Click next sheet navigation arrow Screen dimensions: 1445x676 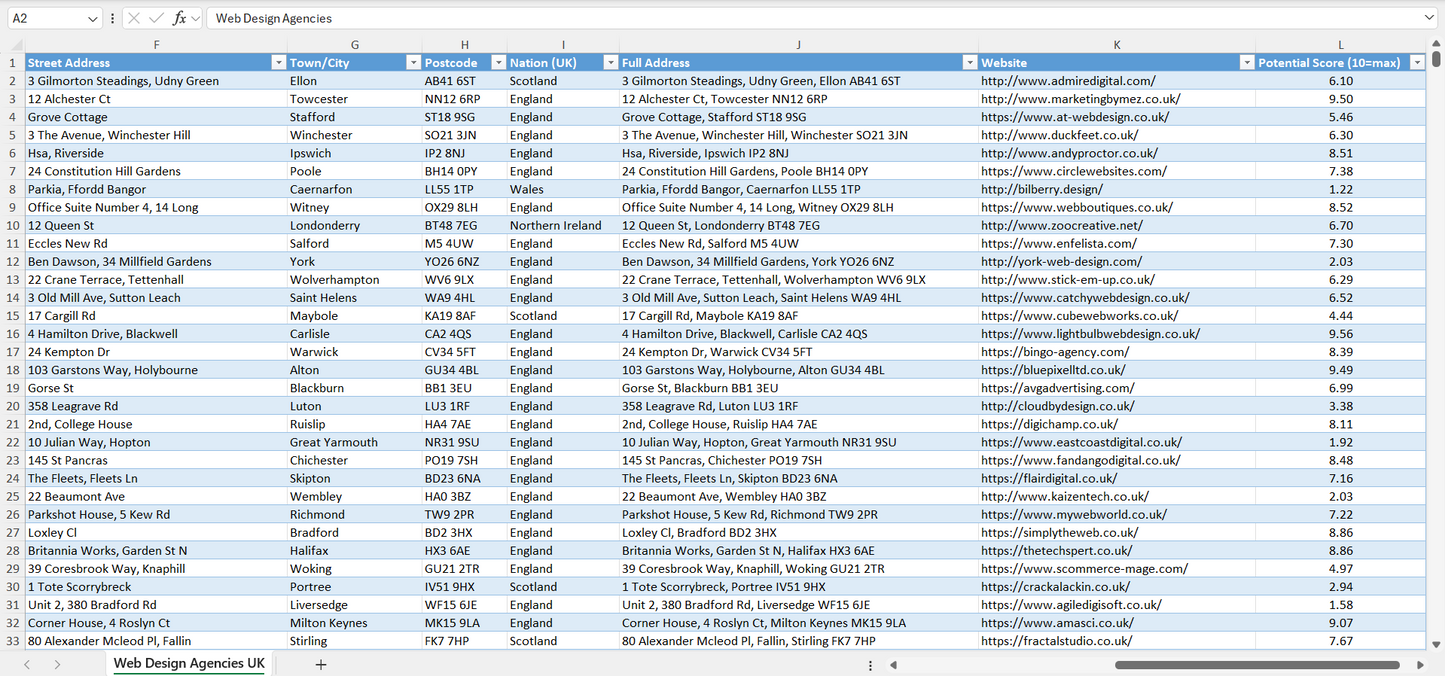pyautogui.click(x=57, y=664)
